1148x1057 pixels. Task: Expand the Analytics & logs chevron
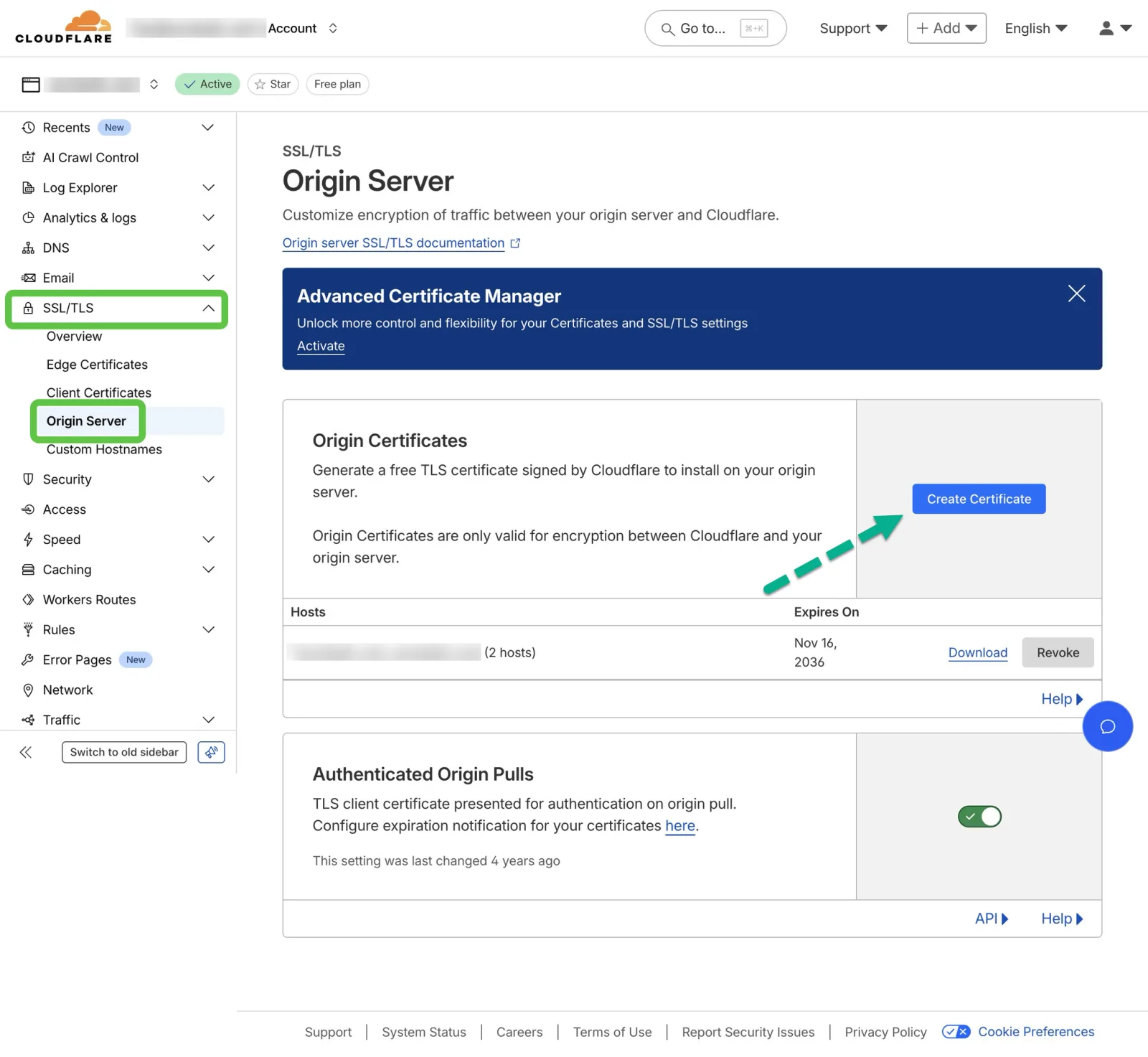(208, 217)
